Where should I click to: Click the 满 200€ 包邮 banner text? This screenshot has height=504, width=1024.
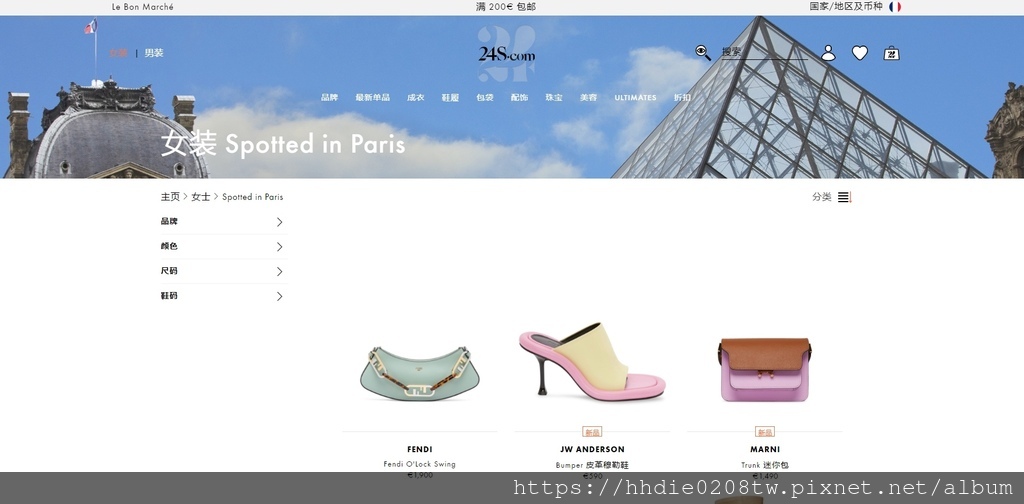(506, 7)
